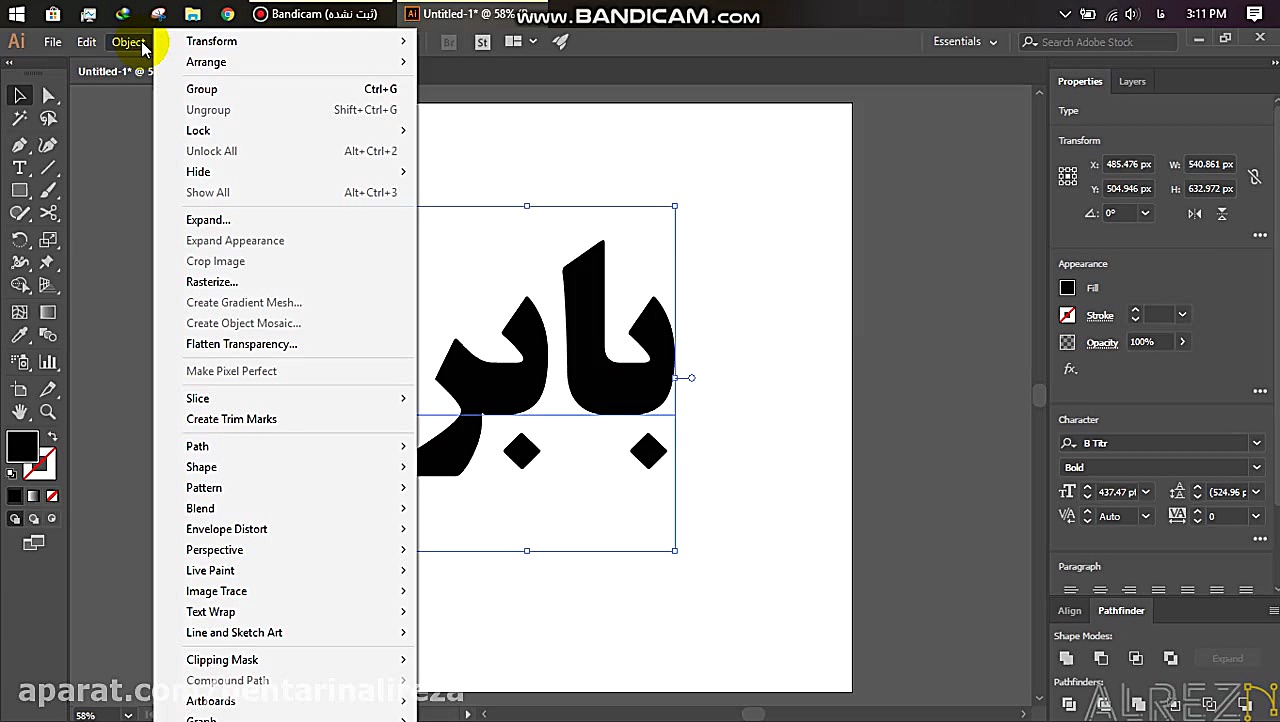The image size is (1280, 722).
Task: Select the Rectangle tool
Action: (x=20, y=191)
